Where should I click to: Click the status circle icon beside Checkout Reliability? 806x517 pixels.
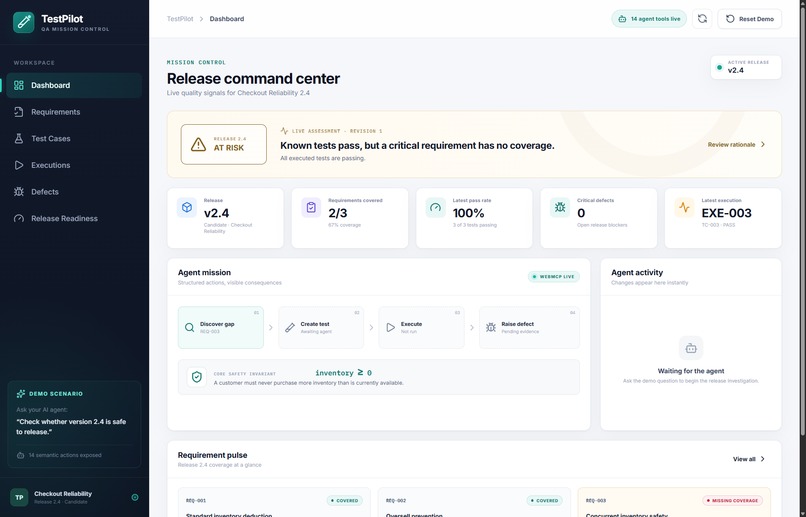tap(135, 497)
